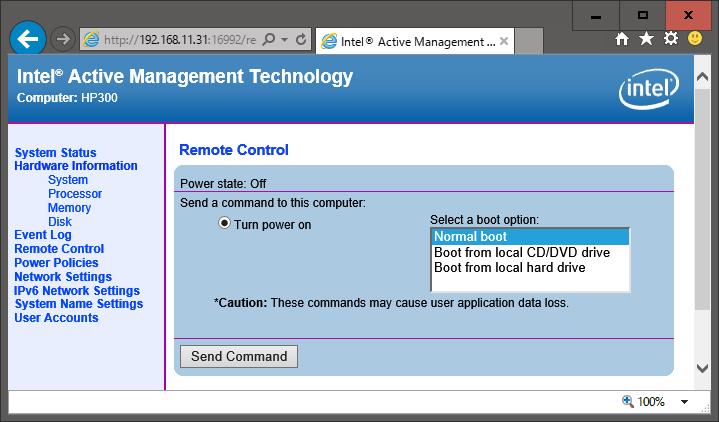This screenshot has width=719, height=422.
Task: Close the browser window
Action: coord(688,16)
